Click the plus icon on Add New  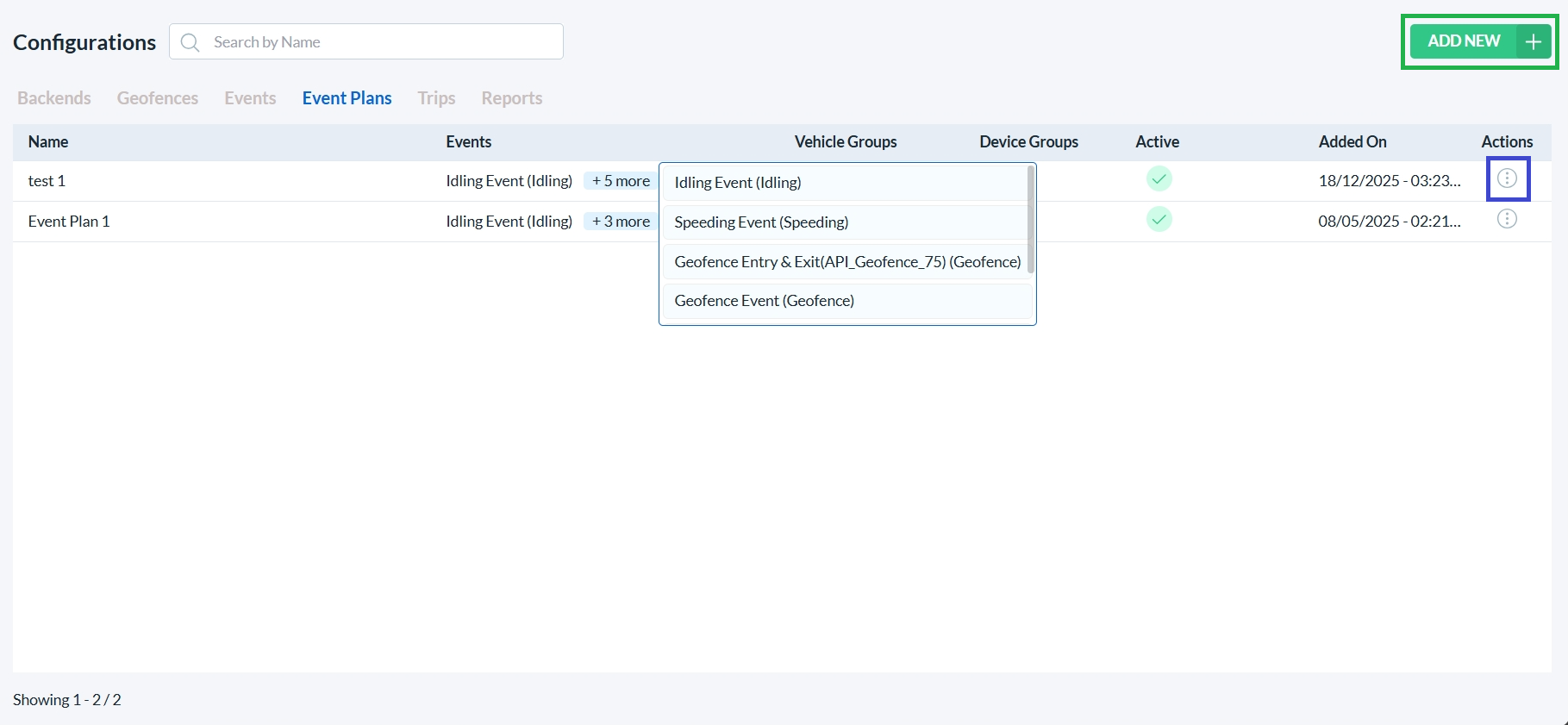pyautogui.click(x=1534, y=41)
